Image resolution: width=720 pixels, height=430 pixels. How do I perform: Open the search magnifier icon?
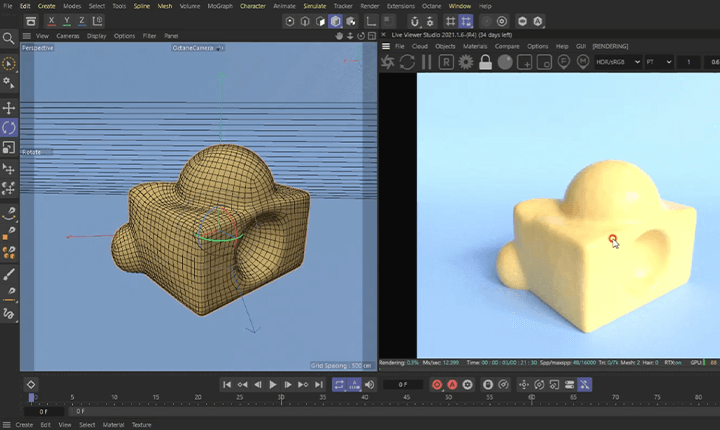tap(8, 38)
